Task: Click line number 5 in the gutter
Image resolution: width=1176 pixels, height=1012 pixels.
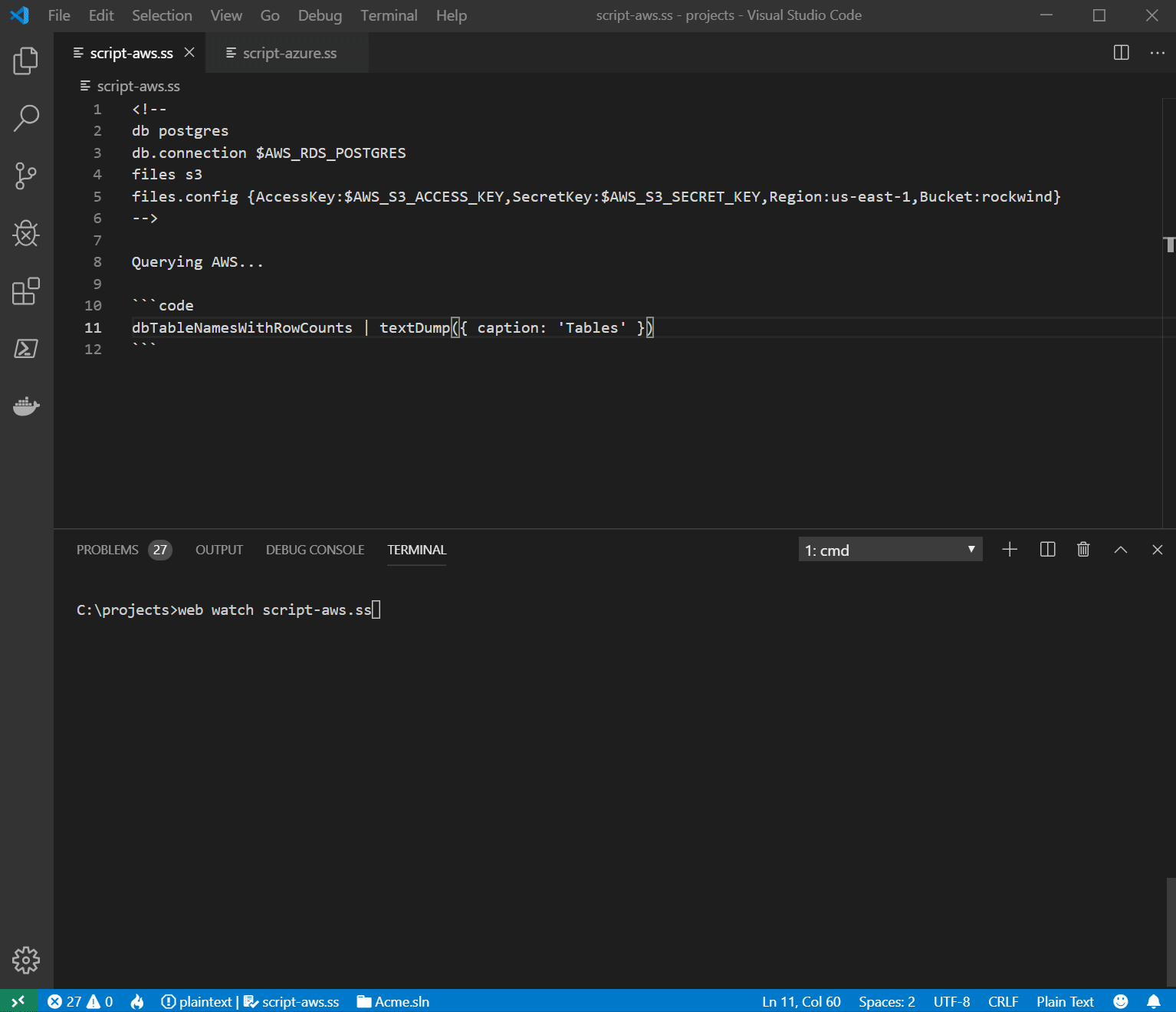Action: click(97, 196)
